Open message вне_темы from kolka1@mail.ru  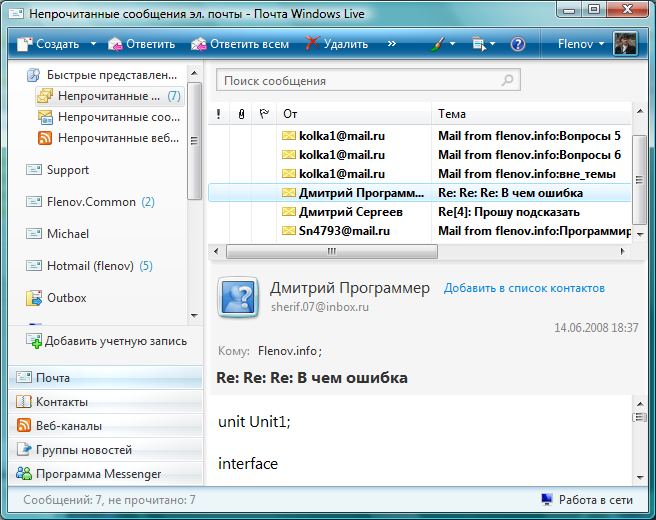coord(420,174)
